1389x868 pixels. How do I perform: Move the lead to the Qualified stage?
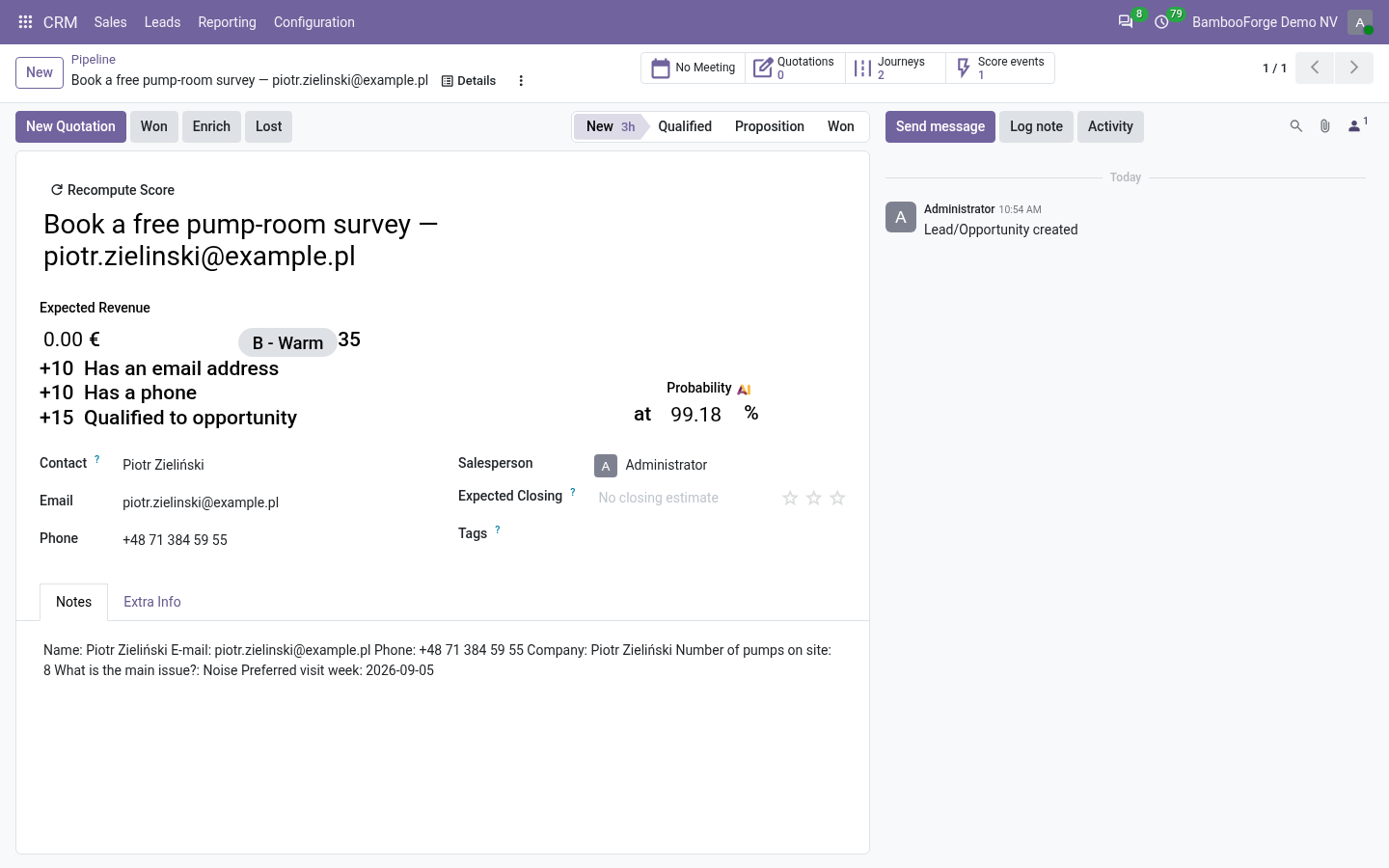pos(685,126)
